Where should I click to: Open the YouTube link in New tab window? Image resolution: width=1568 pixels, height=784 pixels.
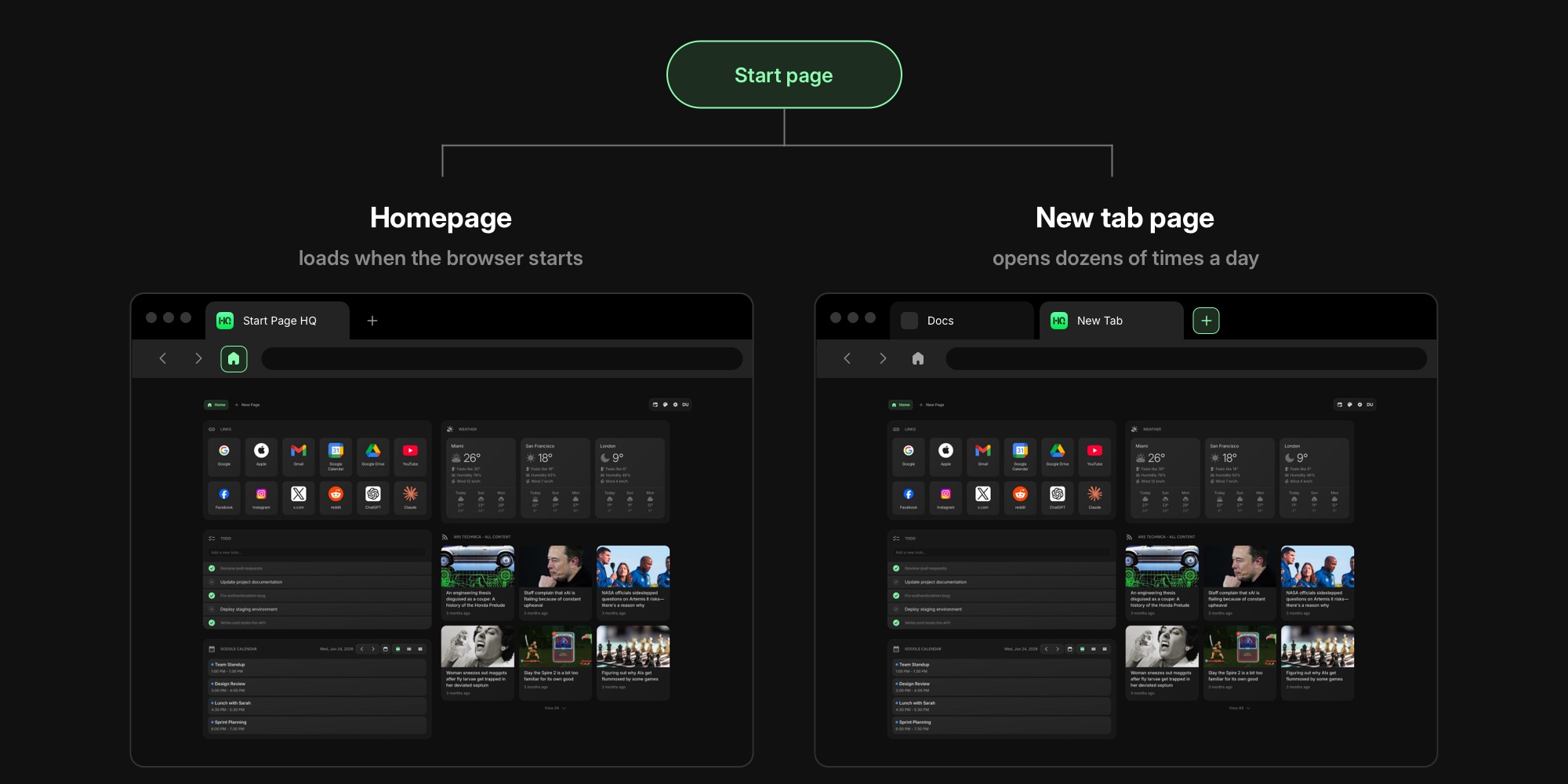1094,456
